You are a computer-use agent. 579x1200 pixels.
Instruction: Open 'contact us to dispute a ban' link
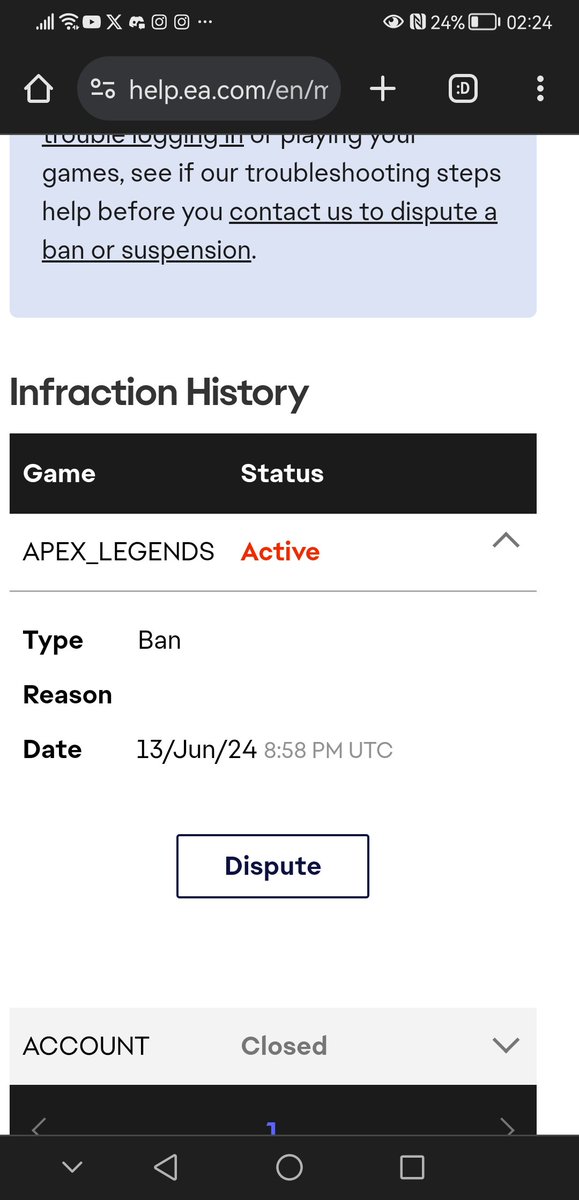point(270,231)
